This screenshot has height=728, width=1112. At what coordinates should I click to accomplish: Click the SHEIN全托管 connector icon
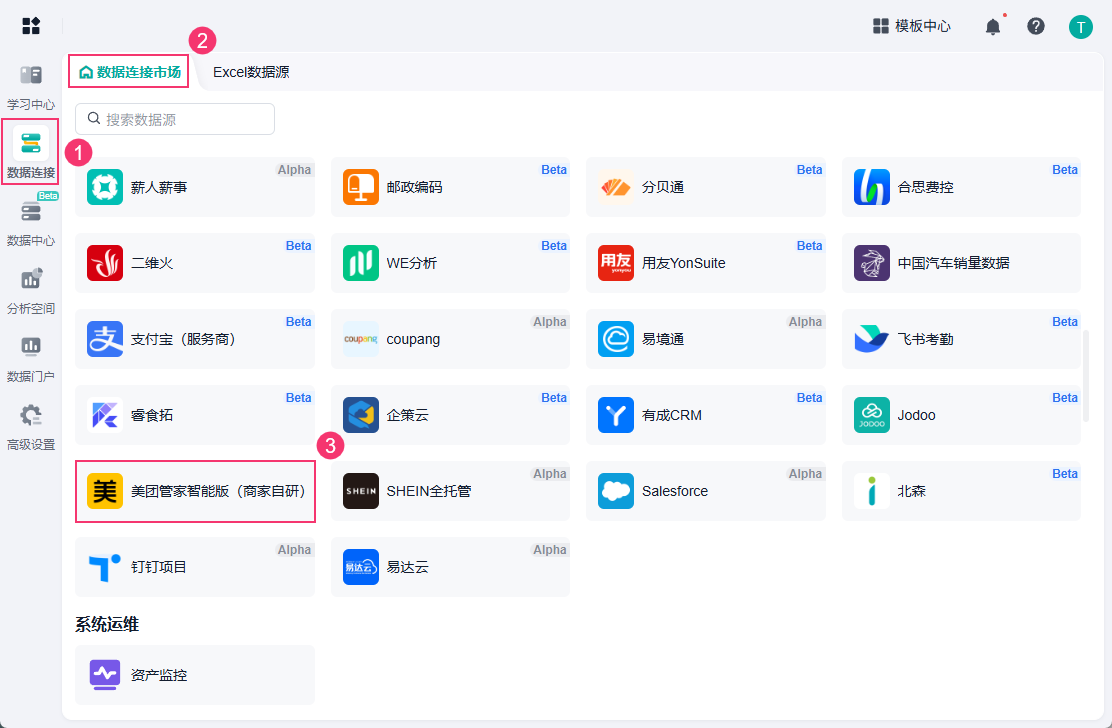pyautogui.click(x=360, y=491)
